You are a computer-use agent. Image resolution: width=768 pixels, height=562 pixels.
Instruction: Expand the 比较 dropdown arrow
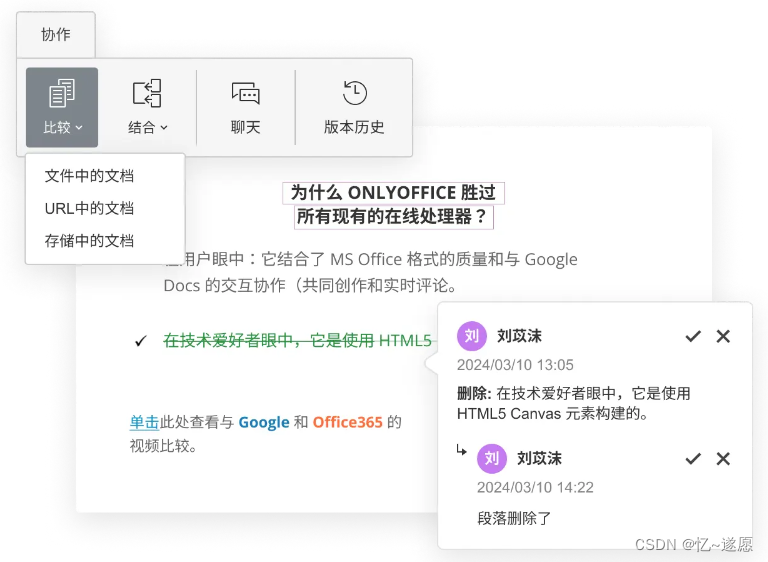pyautogui.click(x=79, y=128)
